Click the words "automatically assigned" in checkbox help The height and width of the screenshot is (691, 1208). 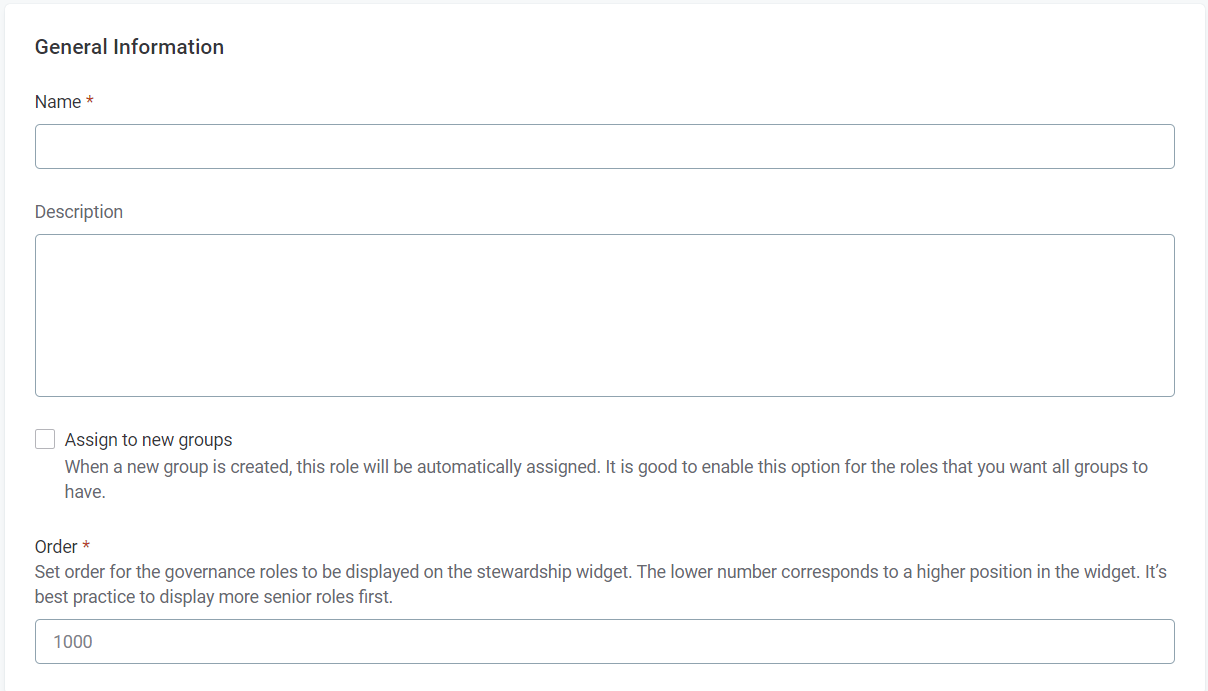[508, 467]
